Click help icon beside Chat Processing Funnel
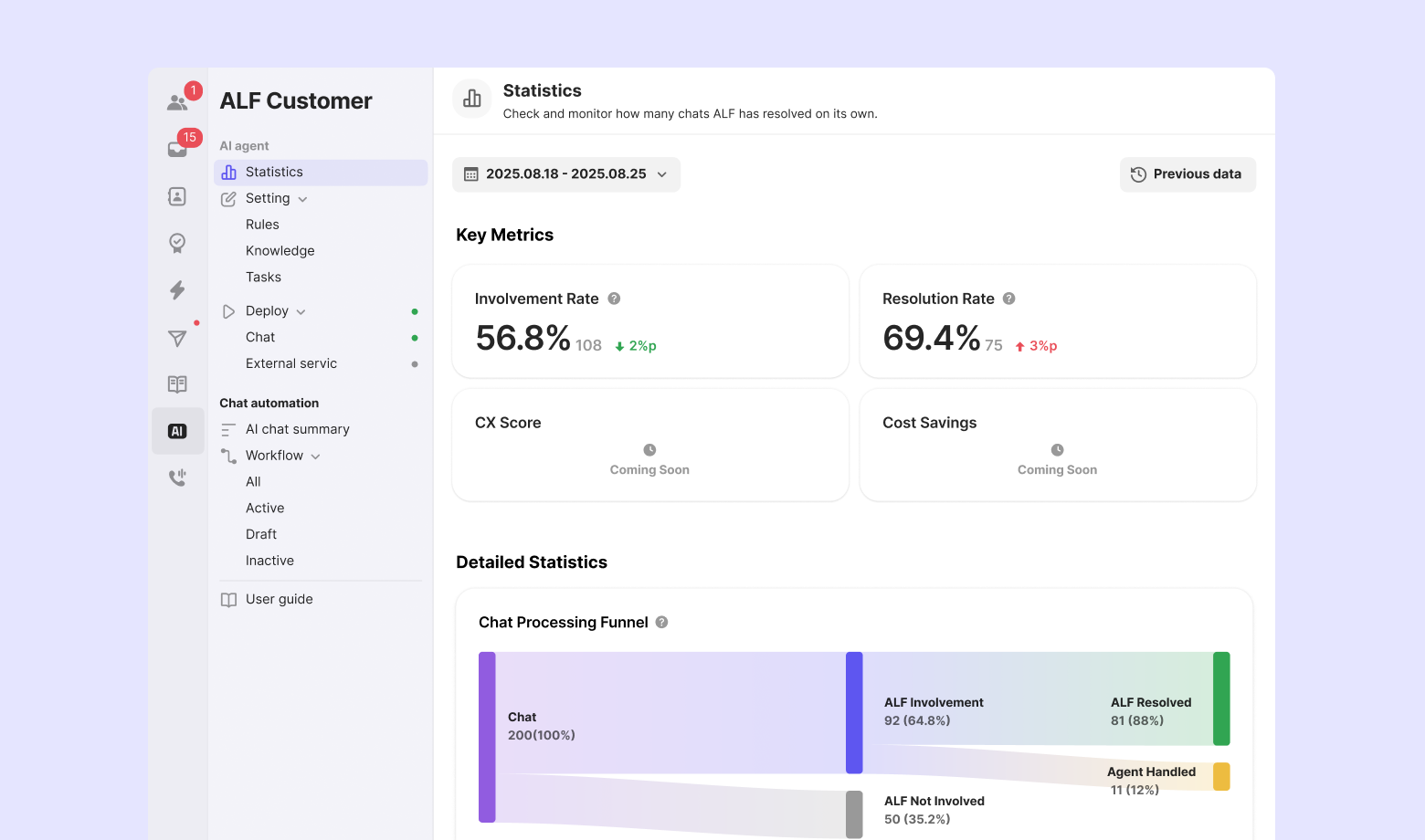Viewport: 1425px width, 840px height. 661,622
